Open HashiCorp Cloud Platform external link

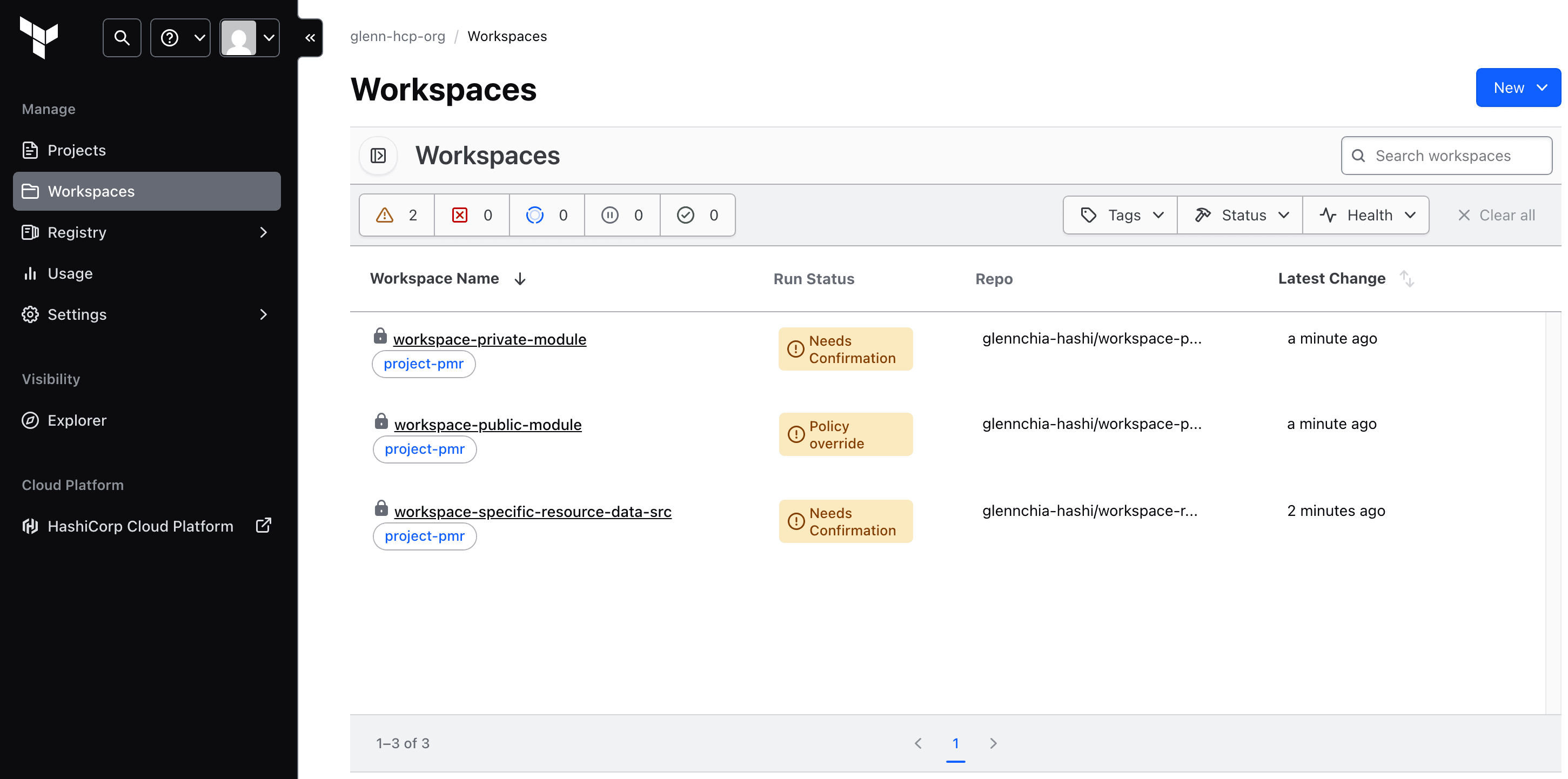139,526
